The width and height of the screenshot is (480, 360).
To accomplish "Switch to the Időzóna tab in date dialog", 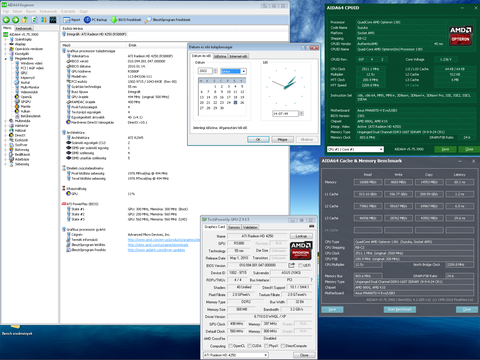I will point(220,56).
